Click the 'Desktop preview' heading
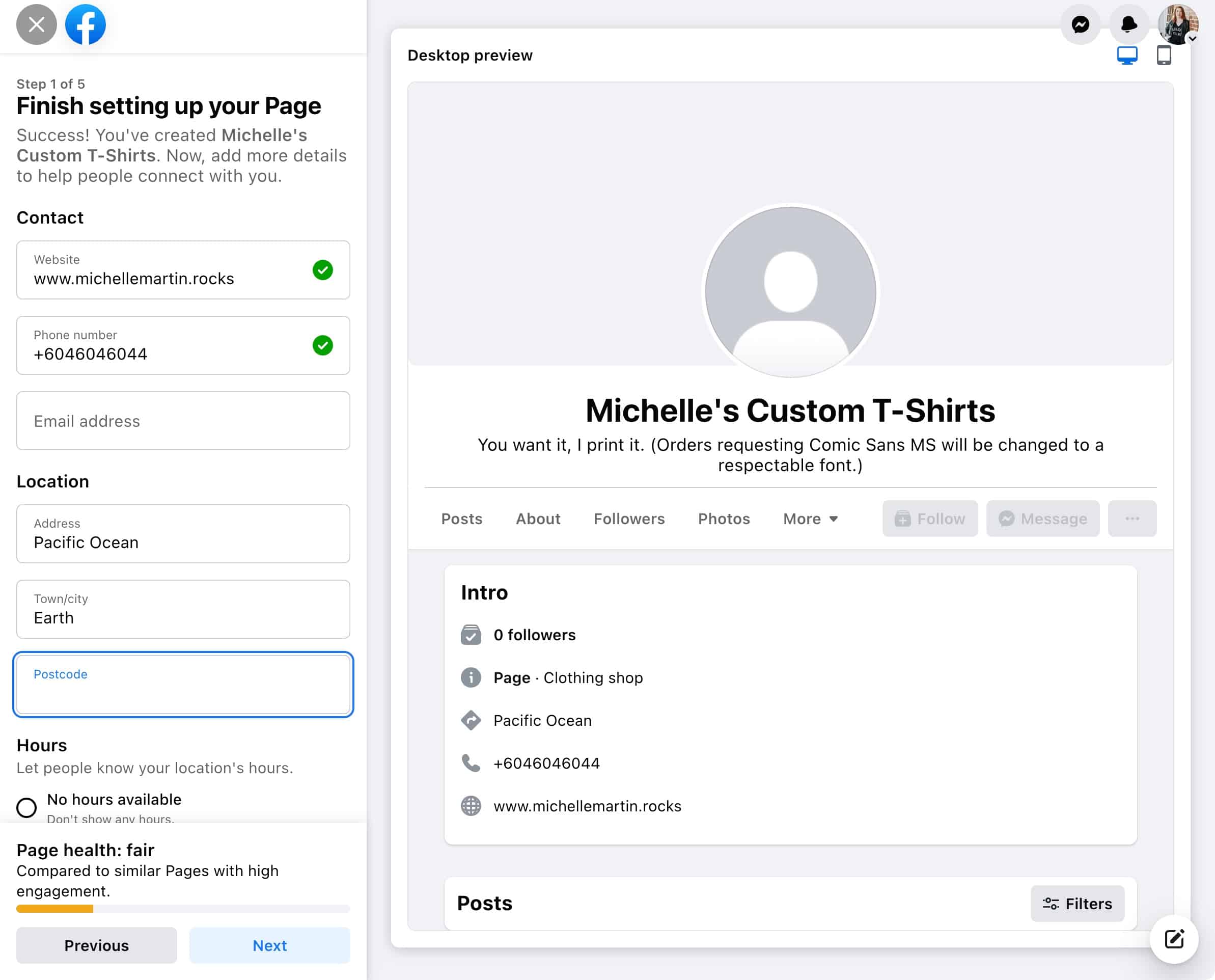Viewport: 1215px width, 980px height. tap(470, 56)
